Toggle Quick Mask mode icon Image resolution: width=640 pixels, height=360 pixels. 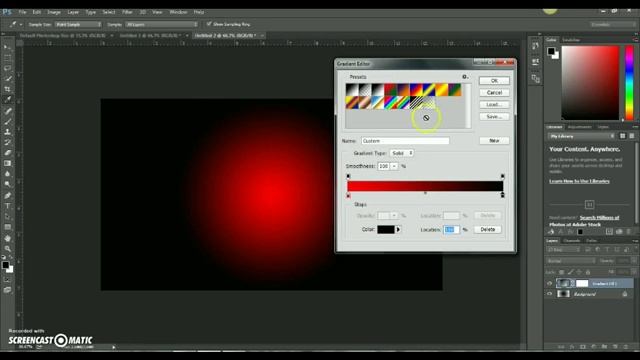point(7,280)
